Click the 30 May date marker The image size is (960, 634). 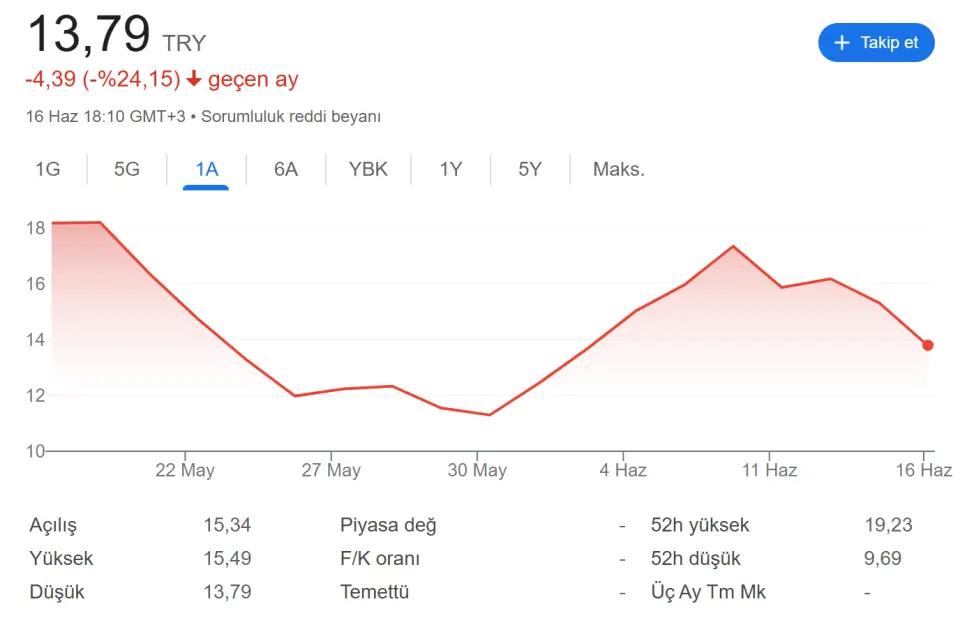click(x=477, y=470)
